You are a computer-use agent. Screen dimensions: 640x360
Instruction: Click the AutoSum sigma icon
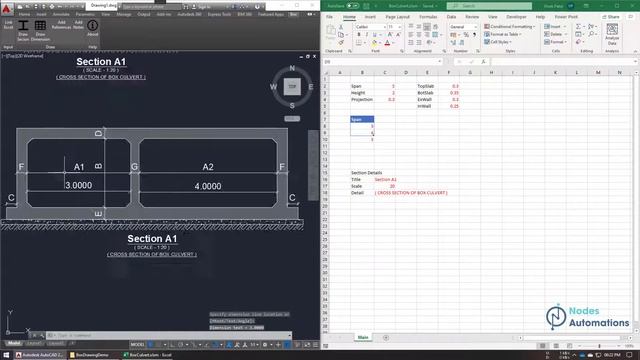point(578,27)
